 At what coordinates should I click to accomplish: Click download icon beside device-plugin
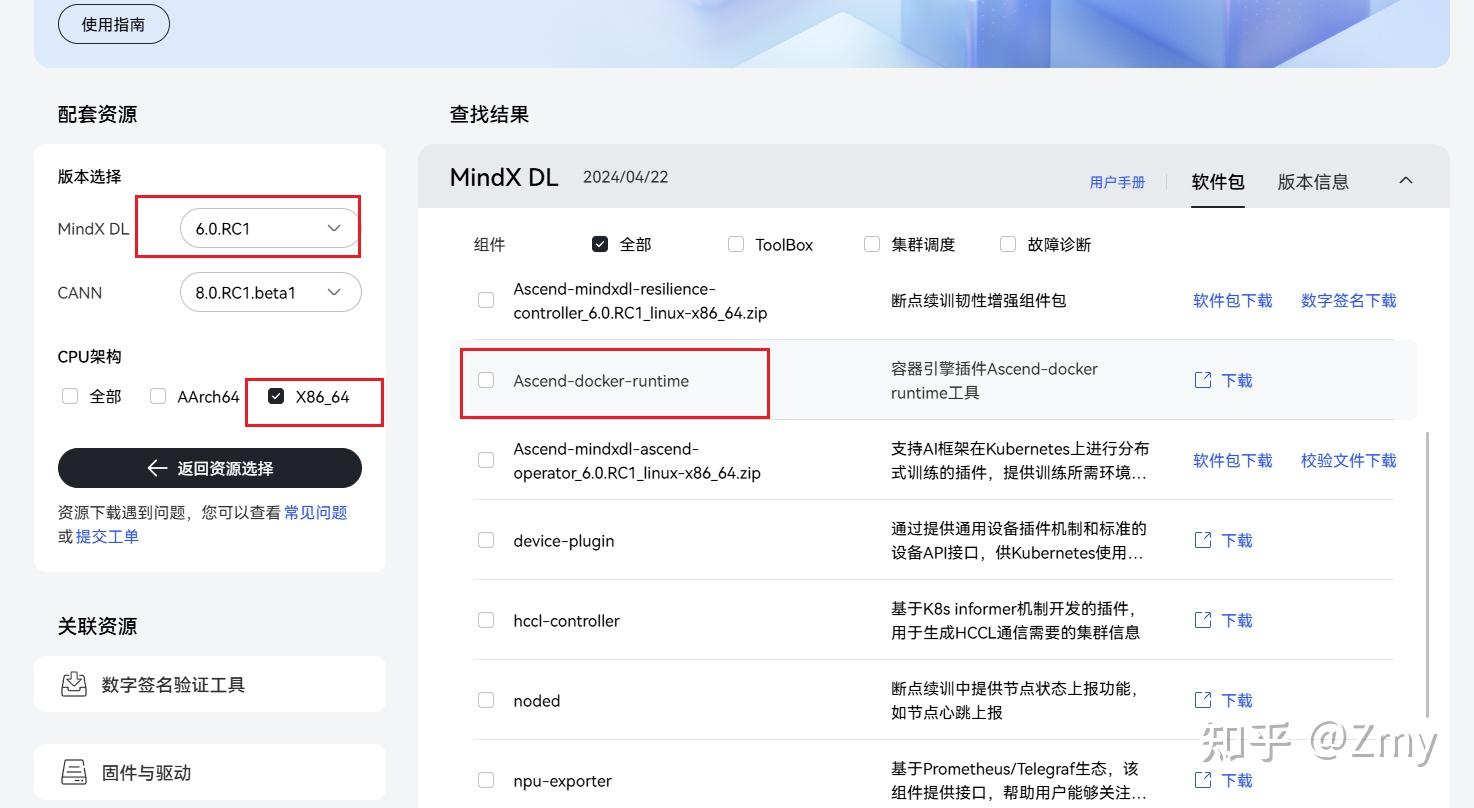coord(1202,540)
